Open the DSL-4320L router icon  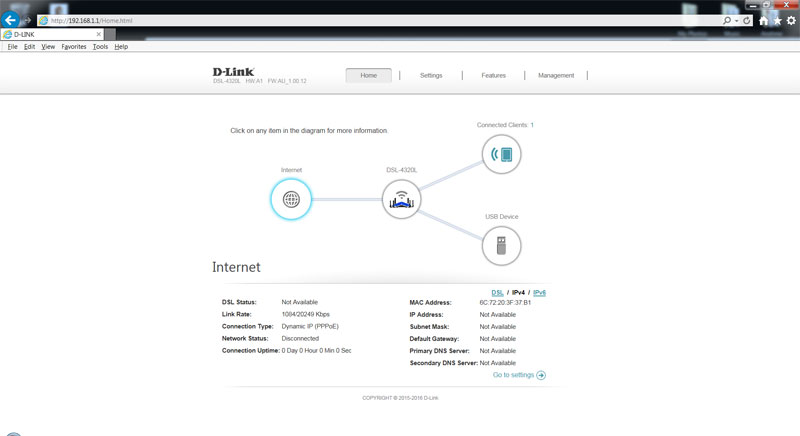pyautogui.click(x=402, y=199)
